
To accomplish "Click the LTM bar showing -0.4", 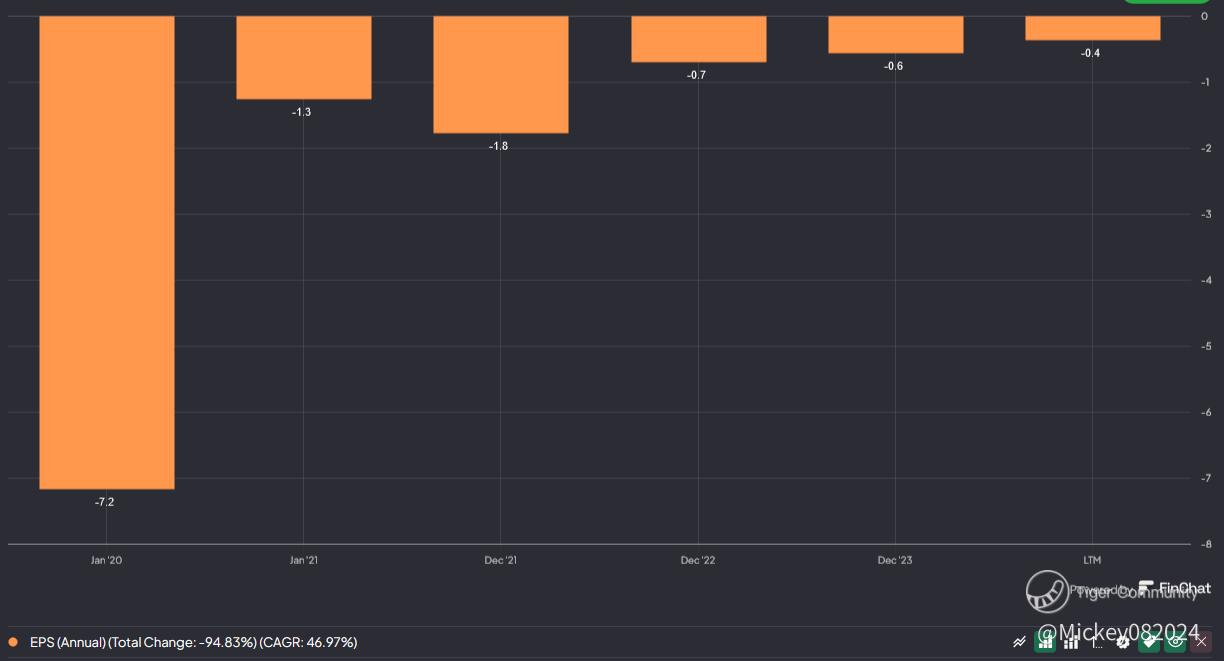I will tap(1092, 28).
